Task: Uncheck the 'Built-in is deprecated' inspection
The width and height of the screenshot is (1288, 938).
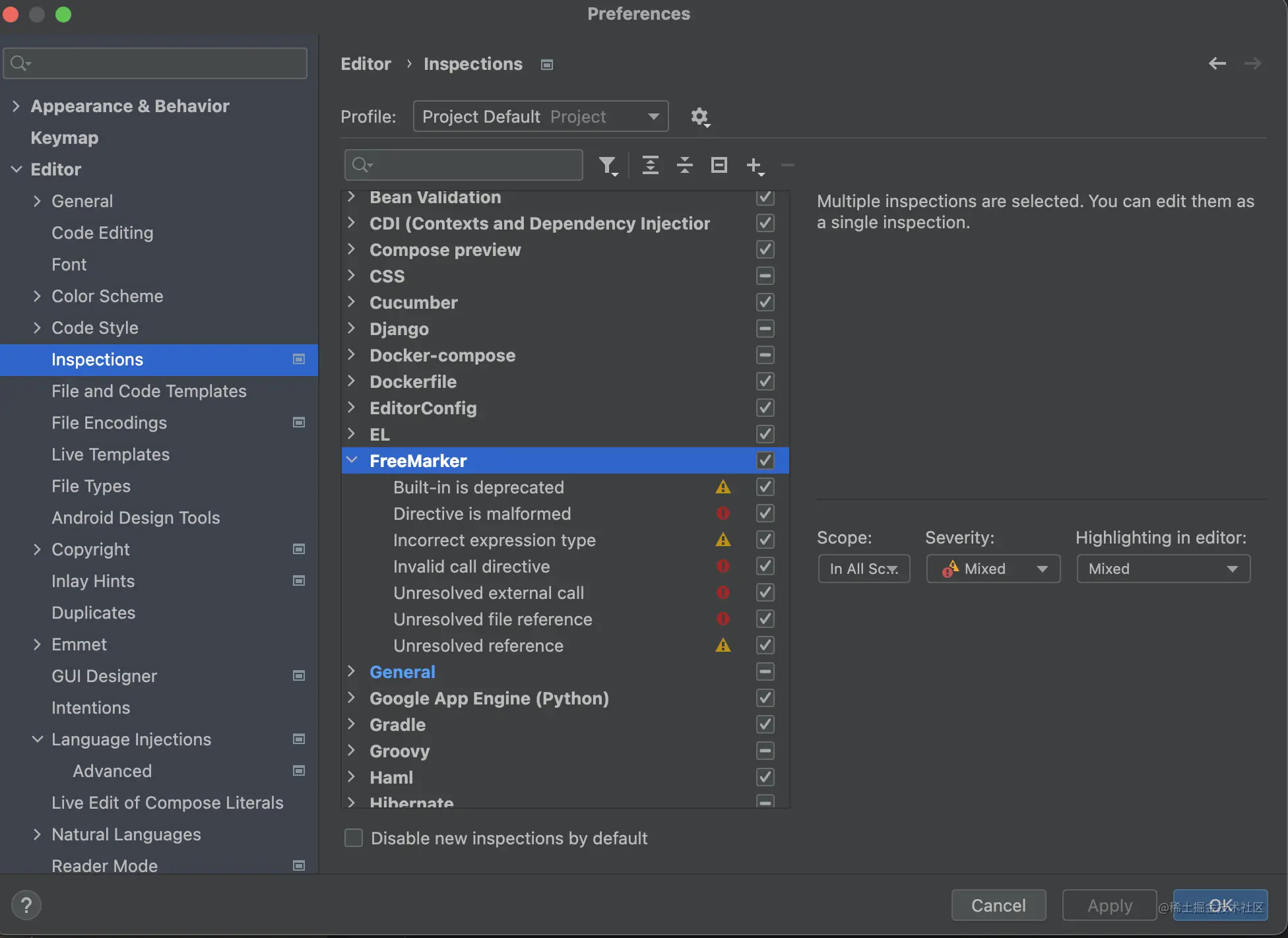Action: pos(765,487)
